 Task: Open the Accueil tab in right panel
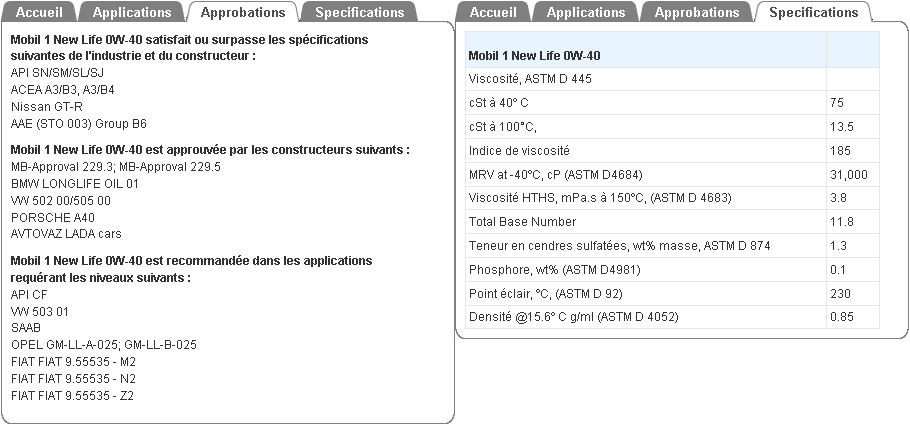click(493, 13)
